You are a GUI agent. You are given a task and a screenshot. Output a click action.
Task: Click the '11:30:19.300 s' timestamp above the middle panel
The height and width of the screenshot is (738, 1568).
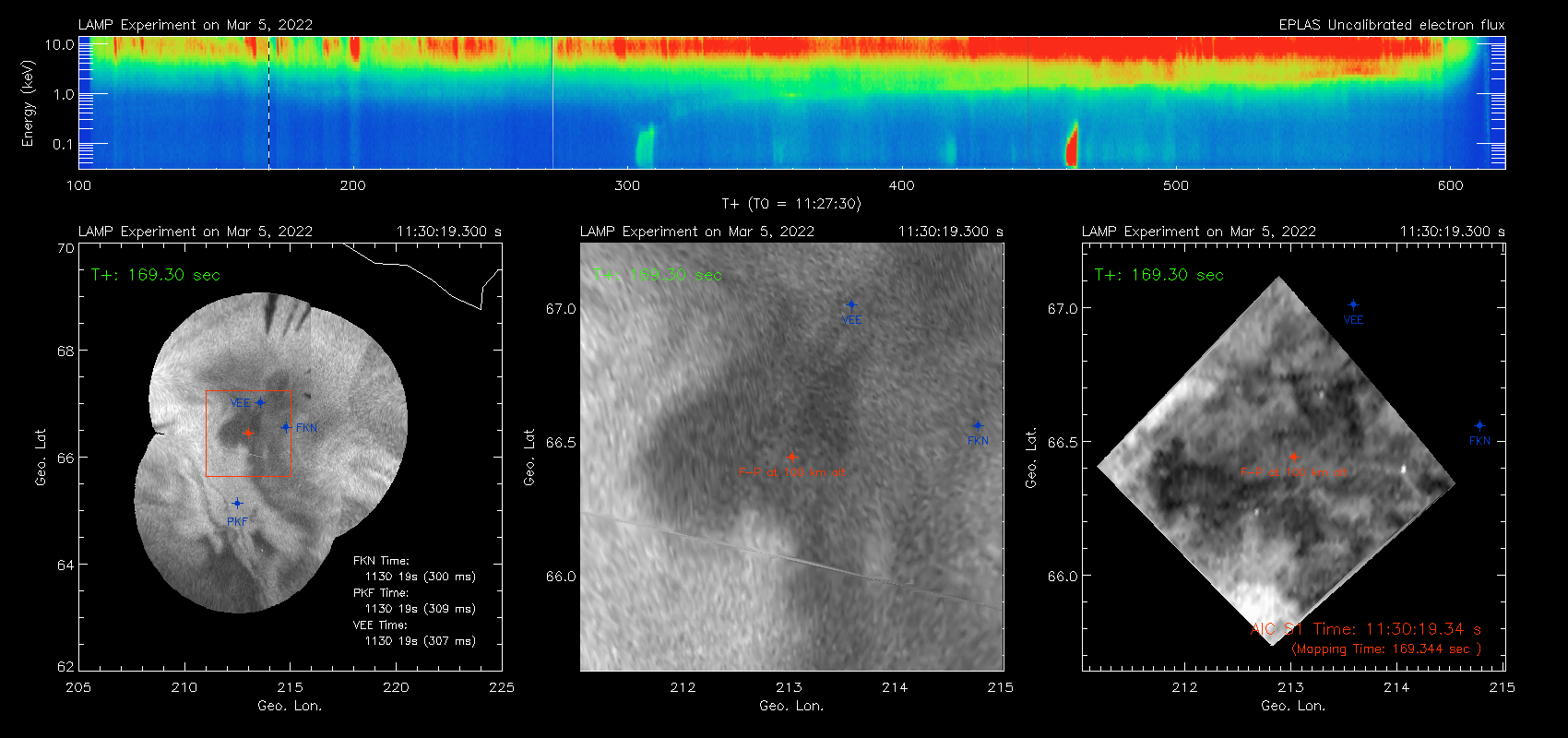[951, 232]
